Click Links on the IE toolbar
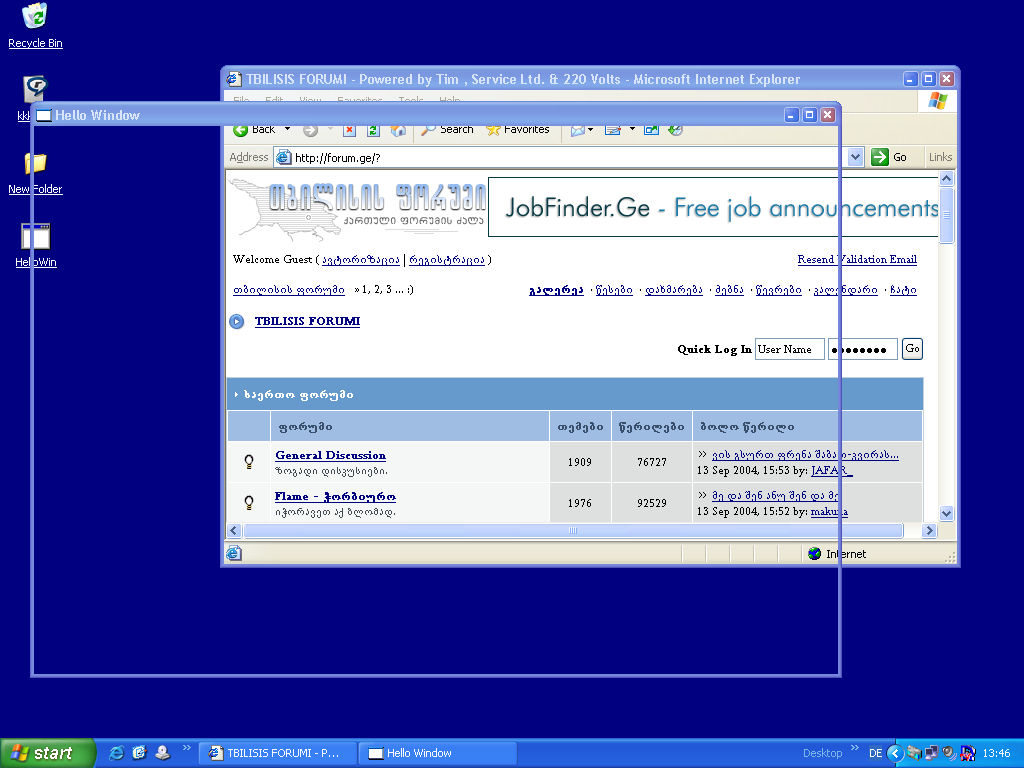The image size is (1024, 768). pyautogui.click(x=940, y=157)
